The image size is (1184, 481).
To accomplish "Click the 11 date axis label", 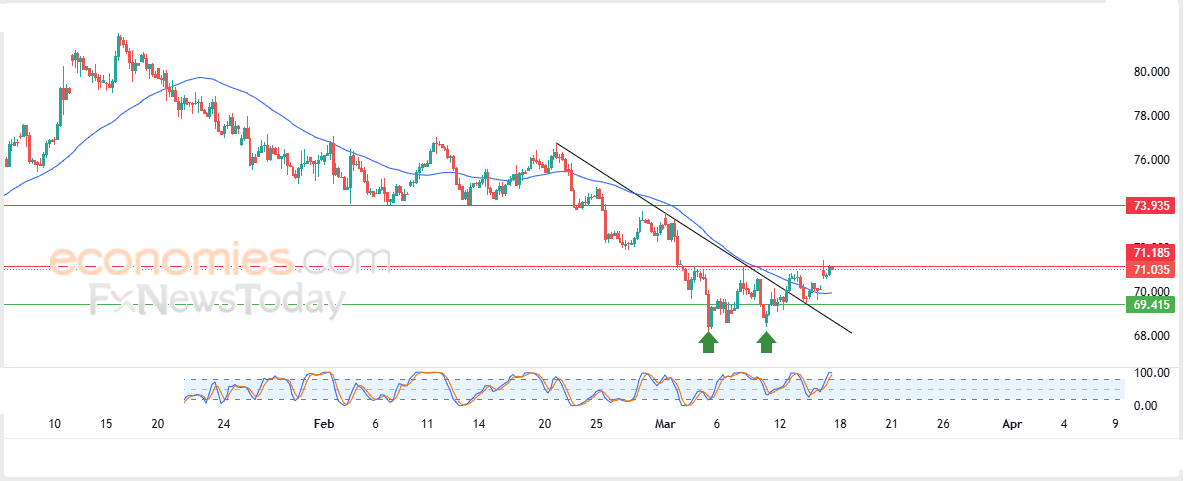I will (x=427, y=424).
